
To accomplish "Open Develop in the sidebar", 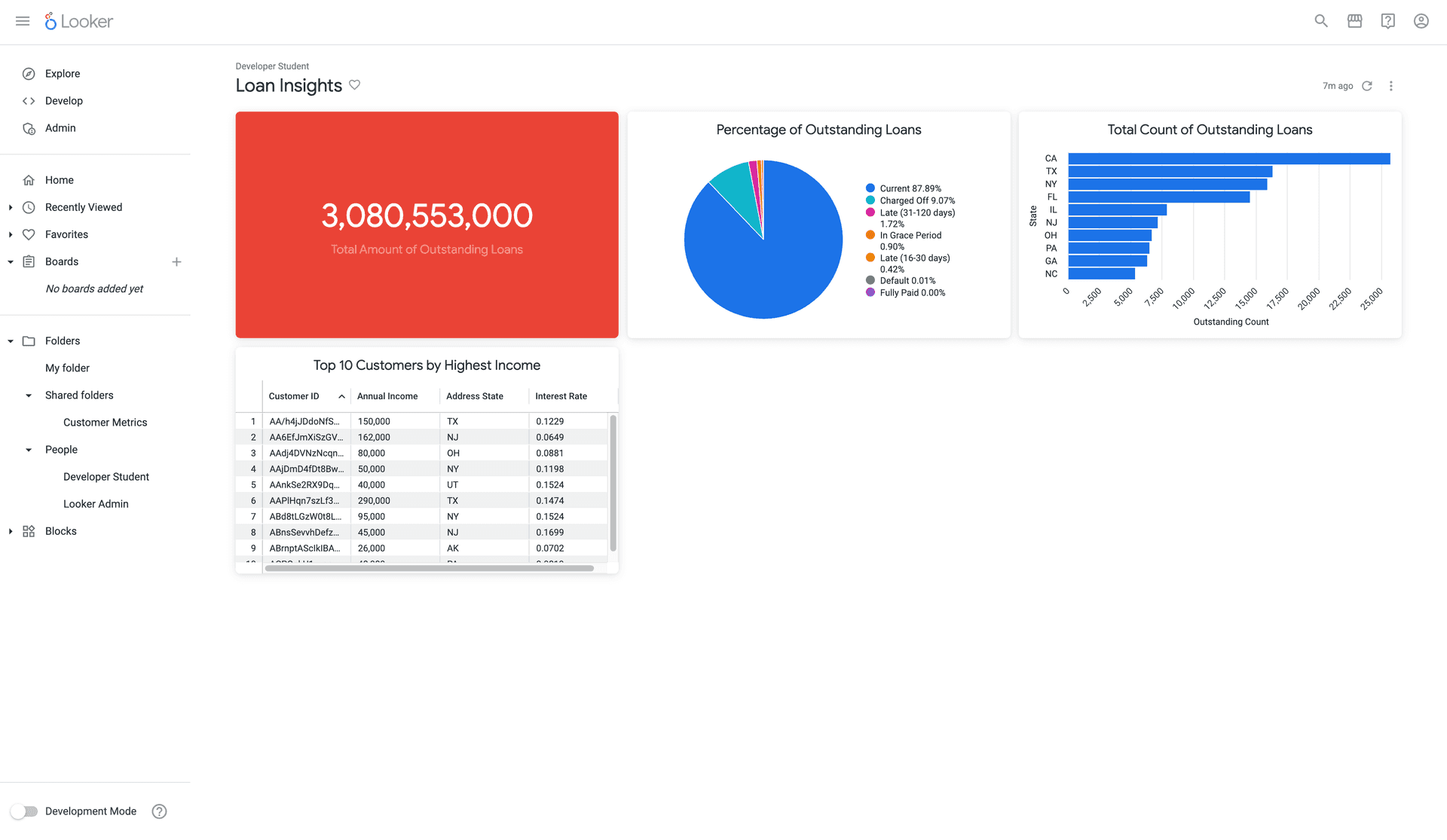I will [x=64, y=101].
